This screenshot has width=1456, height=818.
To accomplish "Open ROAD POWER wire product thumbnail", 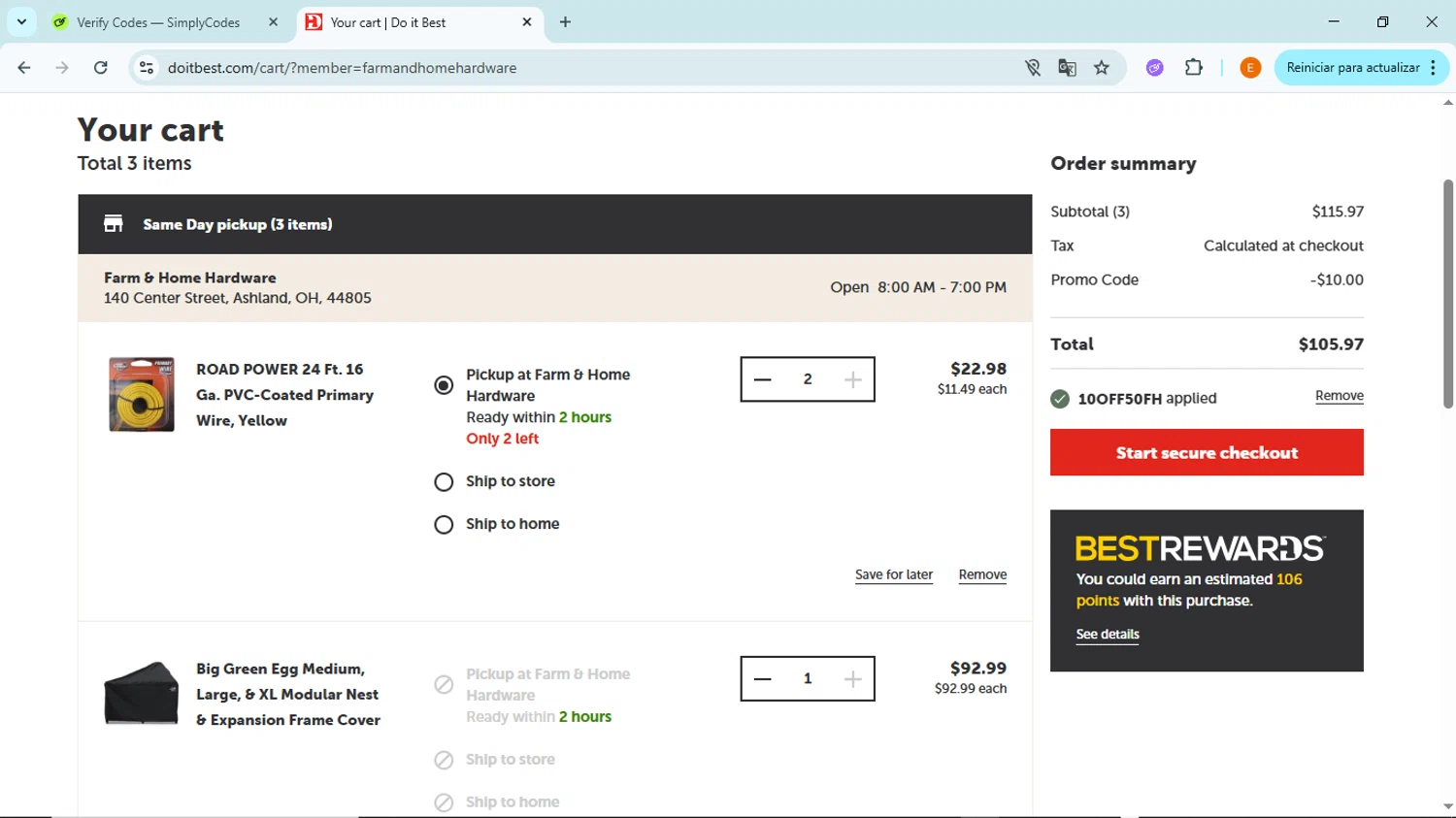I will tap(142, 394).
